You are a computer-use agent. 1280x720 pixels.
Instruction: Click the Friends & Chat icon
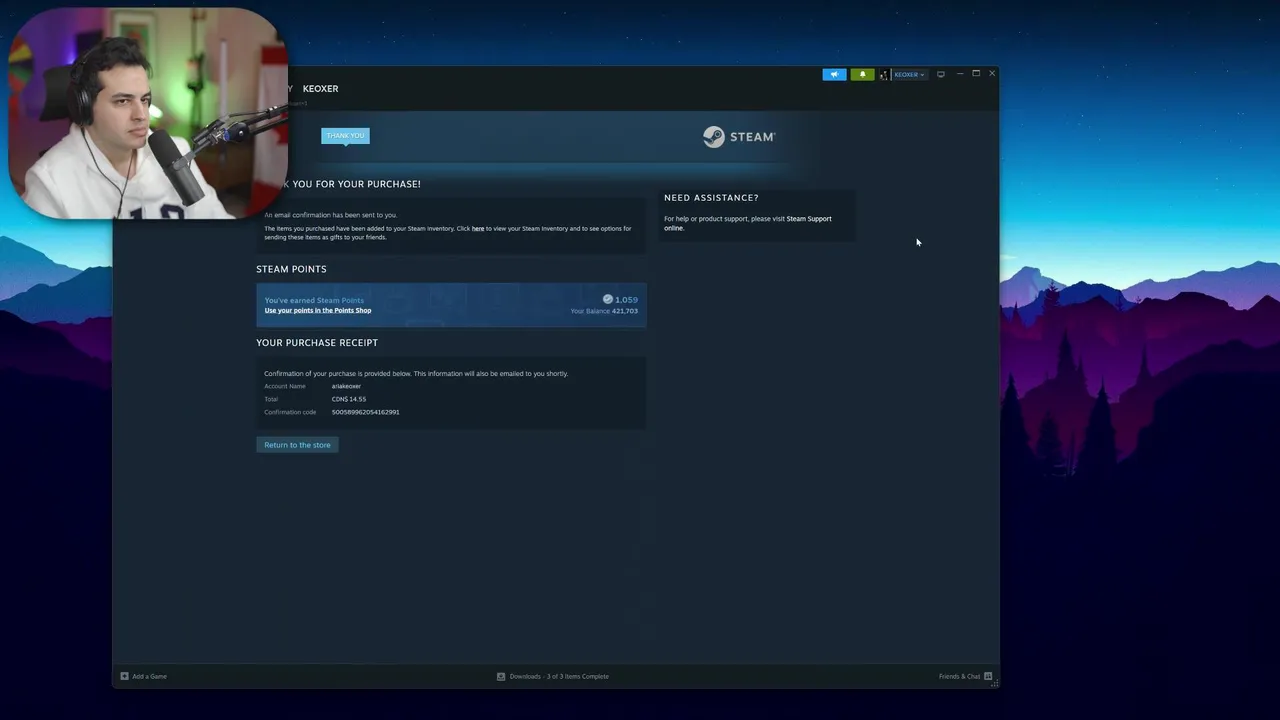[x=988, y=676]
